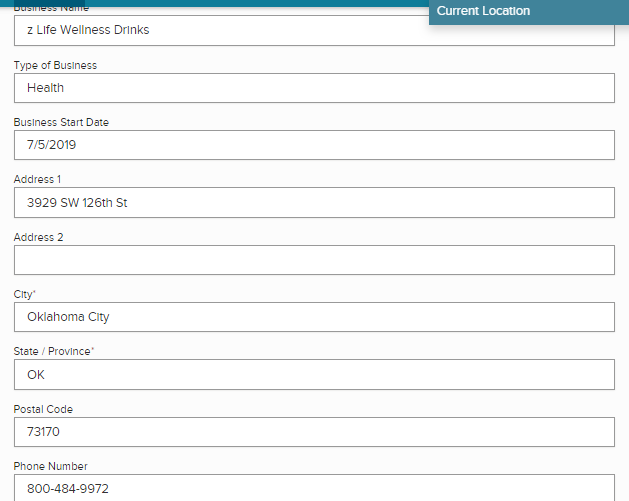Viewport: 629px width, 501px height.
Task: Click the City field containing Oklahoma City
Action: click(x=314, y=317)
